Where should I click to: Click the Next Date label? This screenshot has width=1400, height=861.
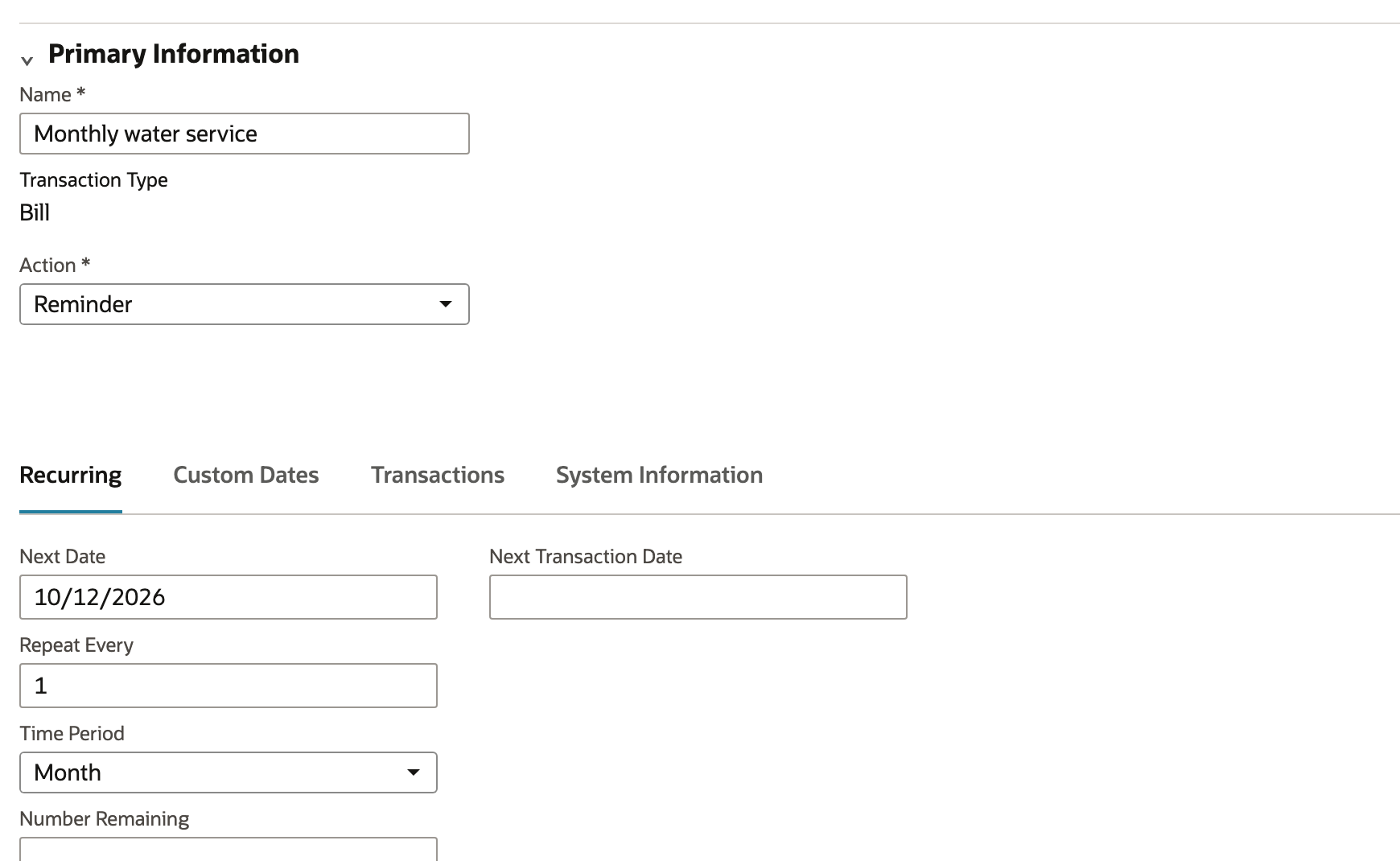(x=62, y=556)
